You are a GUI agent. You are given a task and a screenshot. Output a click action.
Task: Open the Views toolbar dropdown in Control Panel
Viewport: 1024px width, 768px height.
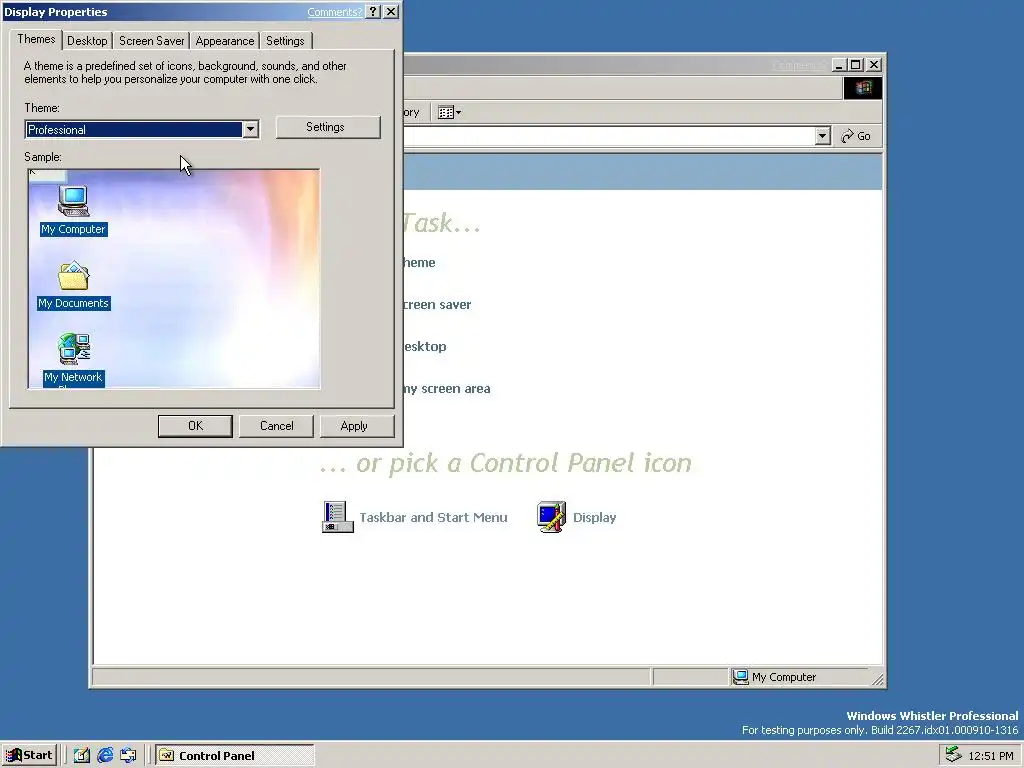449,112
